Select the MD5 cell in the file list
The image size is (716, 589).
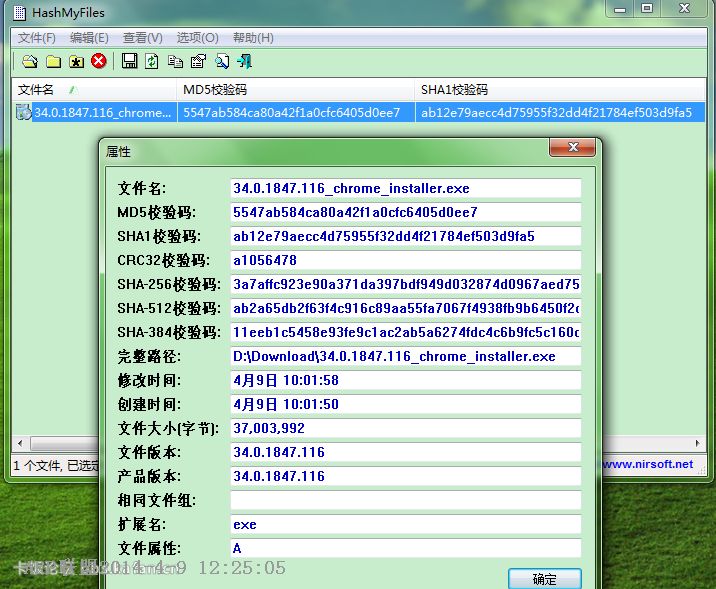coord(295,112)
